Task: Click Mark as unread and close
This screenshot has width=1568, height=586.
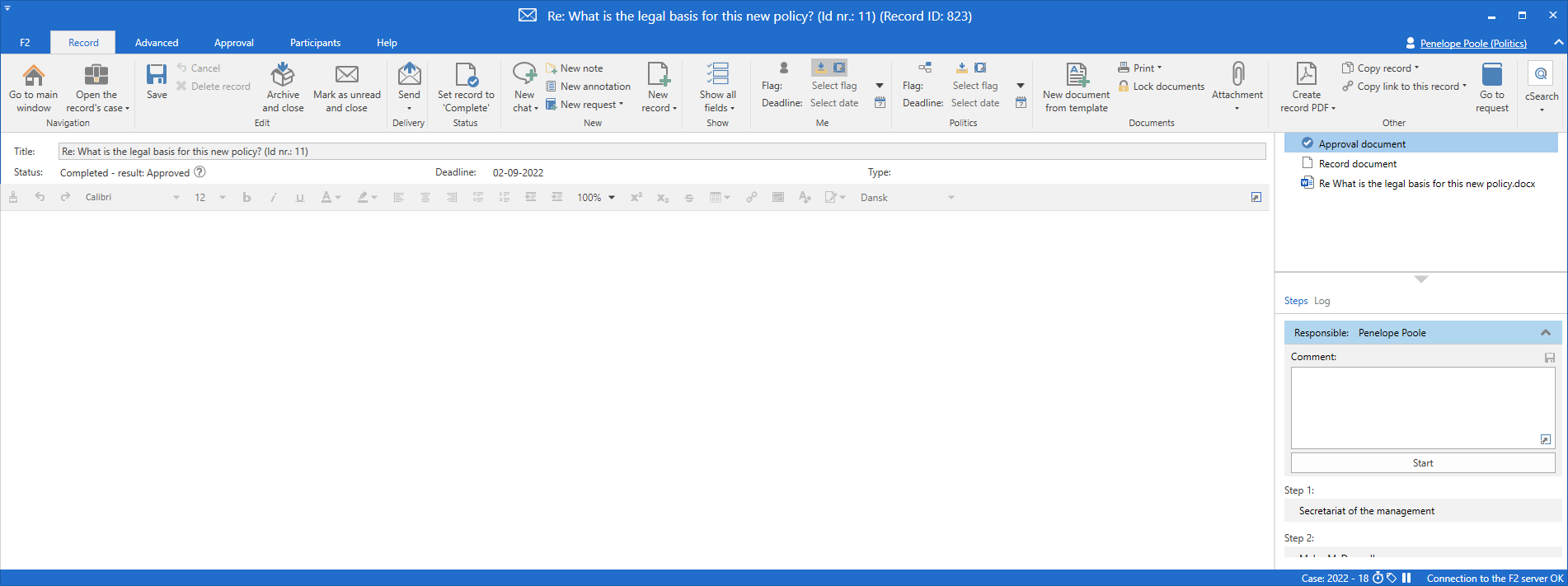Action: [346, 77]
